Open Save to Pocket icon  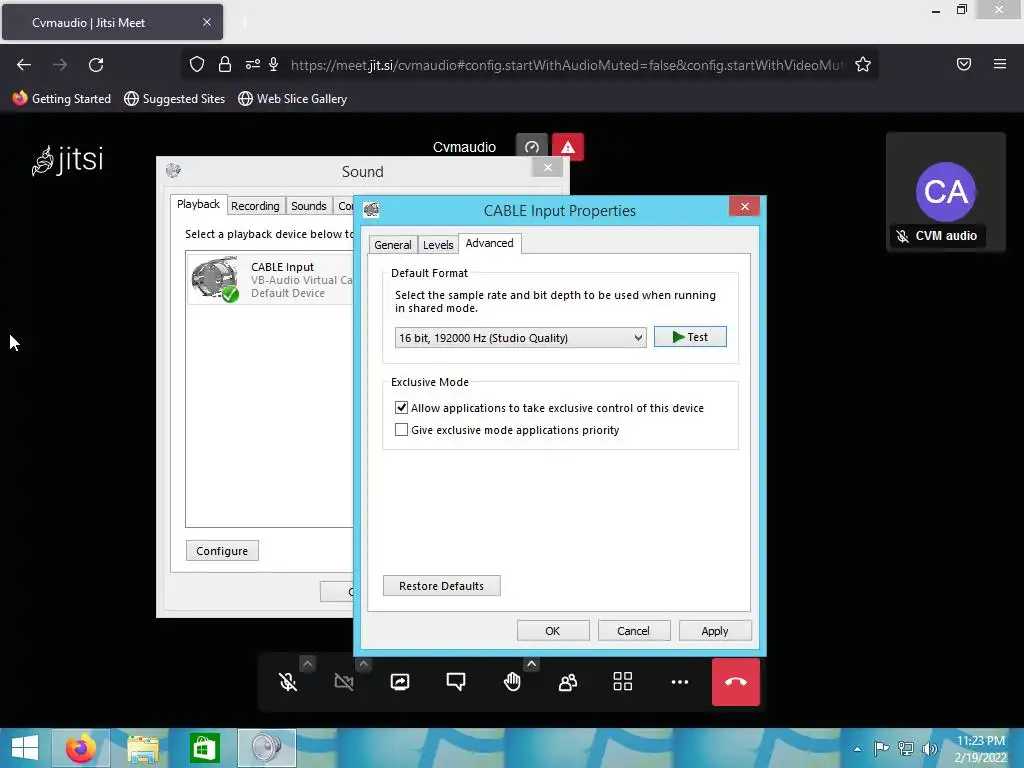click(964, 64)
